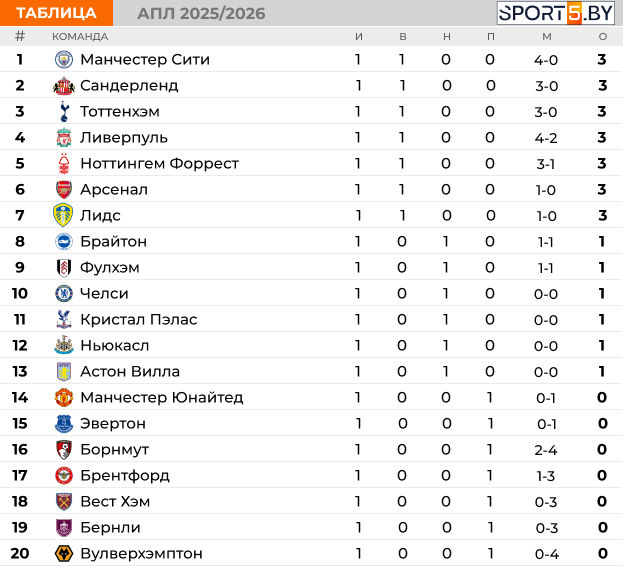Click the Борнмут team name
This screenshot has height=566, width=623.
tap(114, 450)
